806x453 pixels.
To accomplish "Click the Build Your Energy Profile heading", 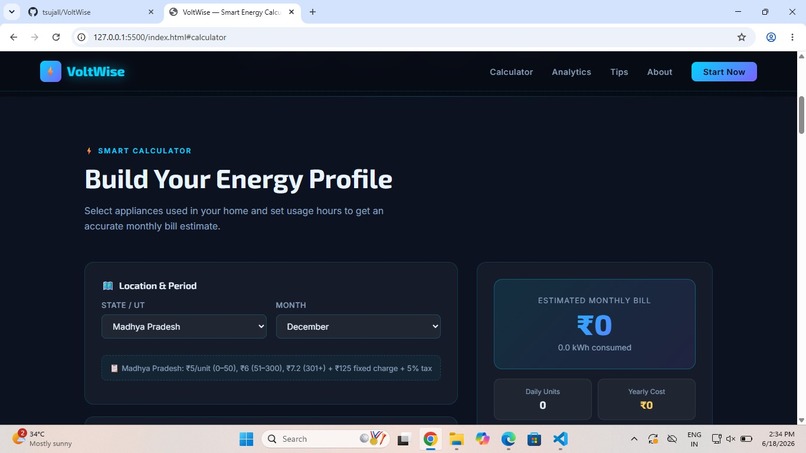I will (239, 179).
